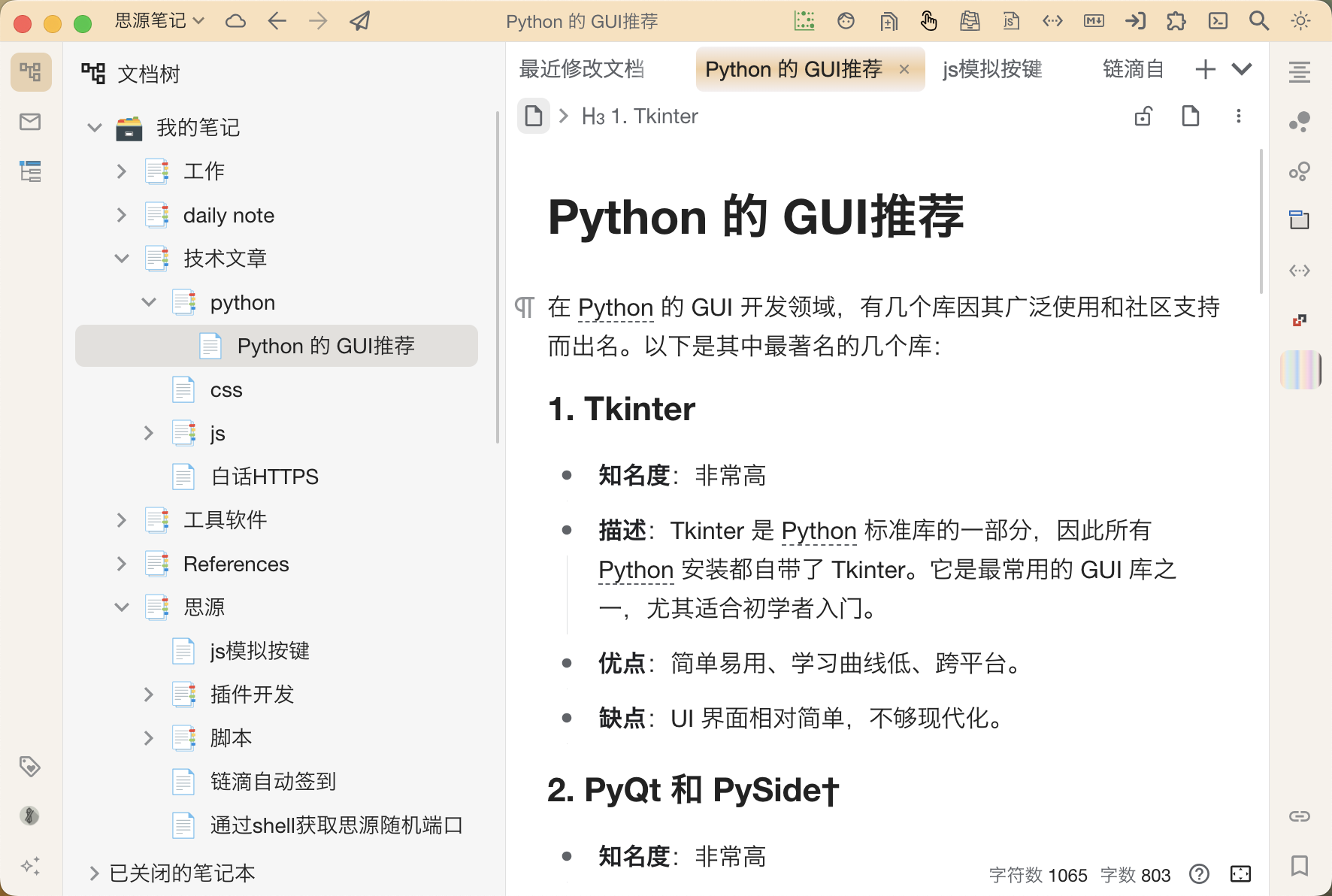Click the rainbow gradient color icon

click(1300, 370)
